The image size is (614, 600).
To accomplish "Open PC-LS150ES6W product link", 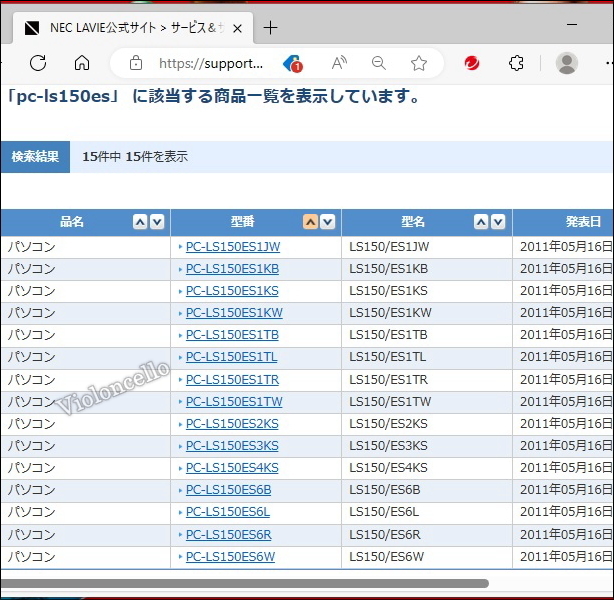I will coord(230,557).
